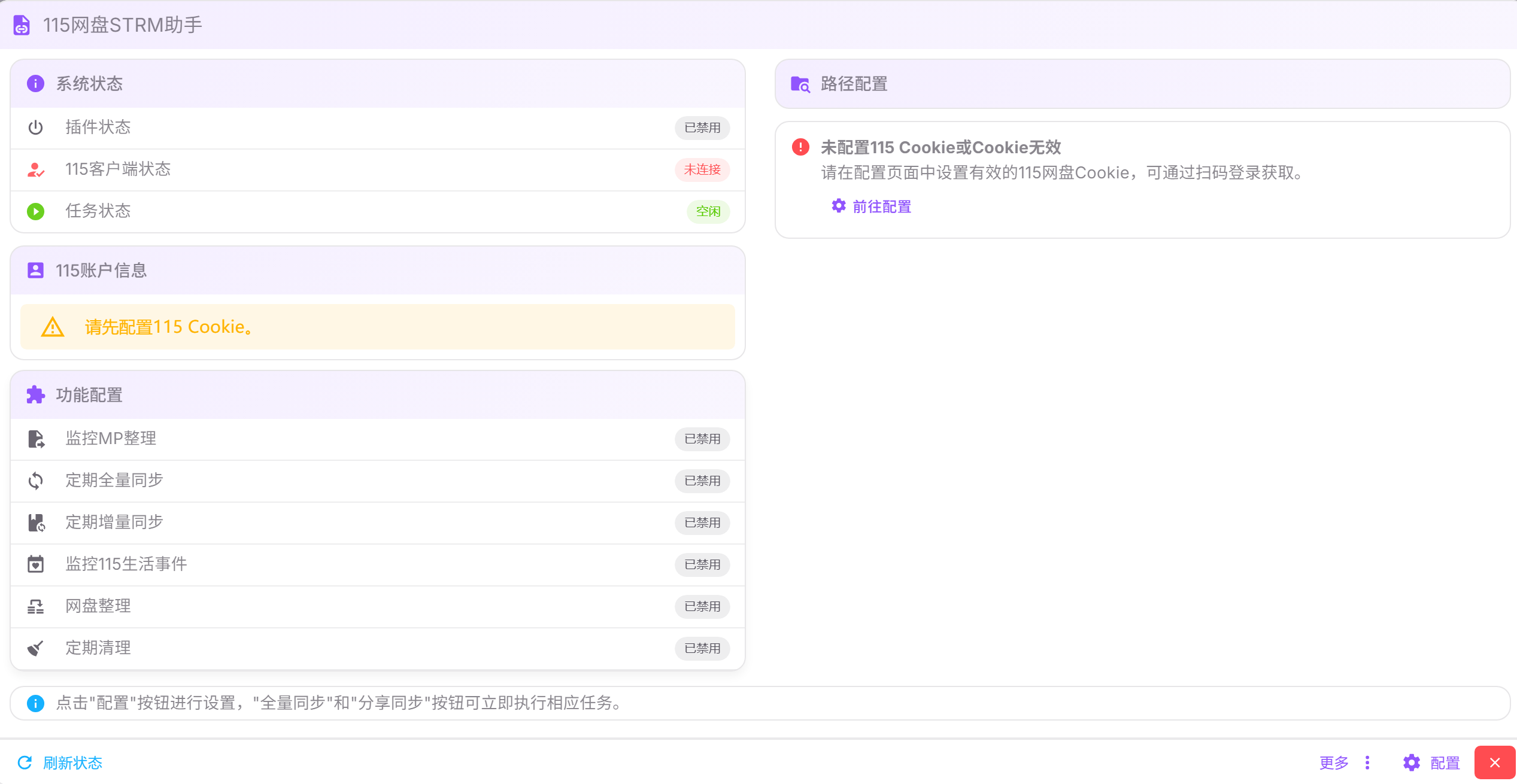Click the 已禁用 badge for 插件状态

[702, 127]
